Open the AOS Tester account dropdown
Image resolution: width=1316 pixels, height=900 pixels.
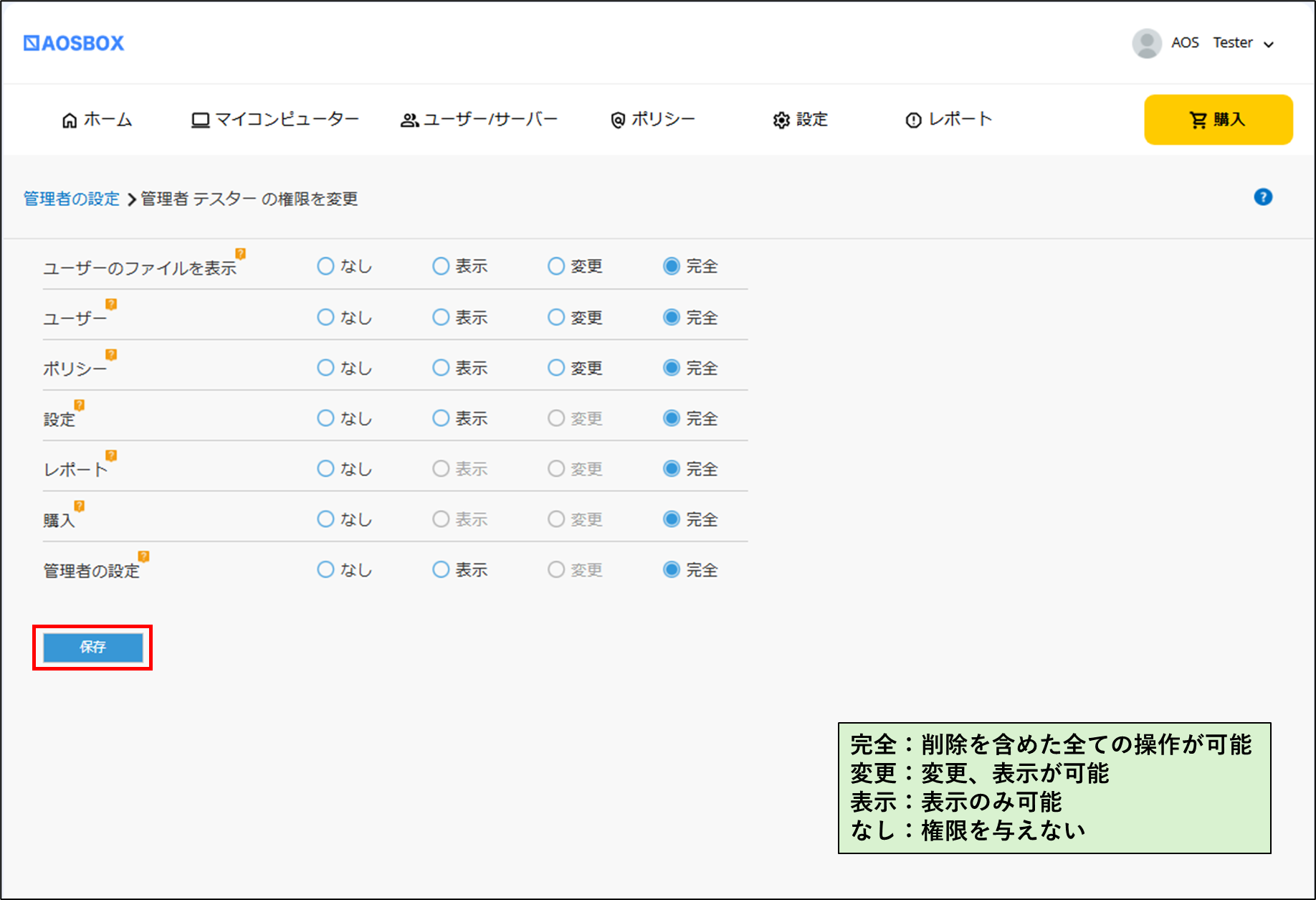[1223, 43]
